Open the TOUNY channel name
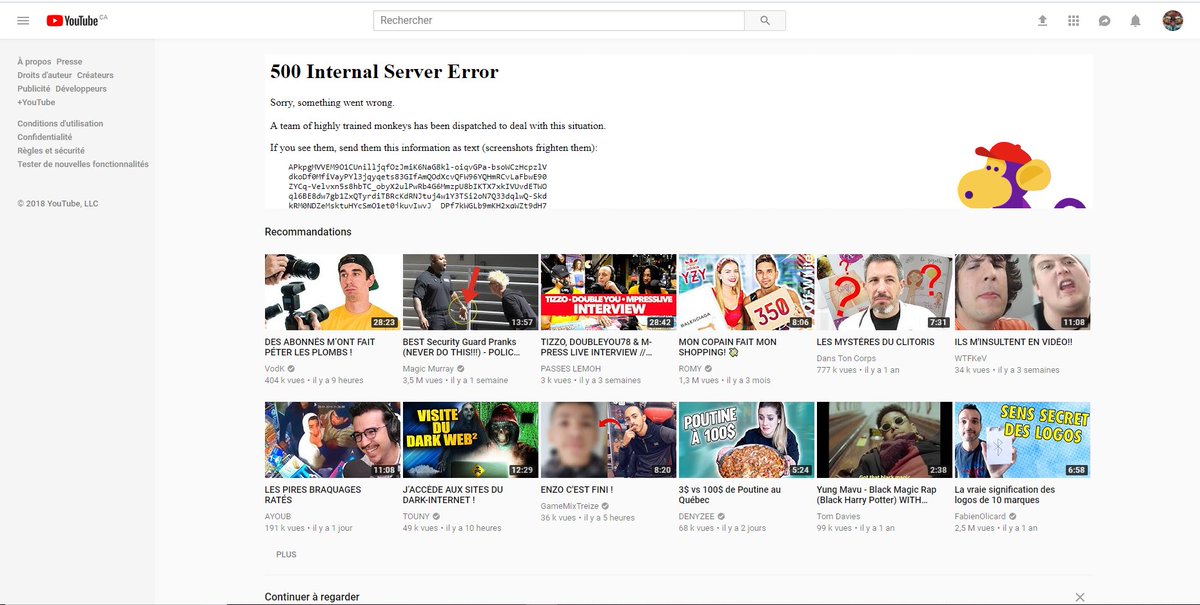 (x=416, y=517)
